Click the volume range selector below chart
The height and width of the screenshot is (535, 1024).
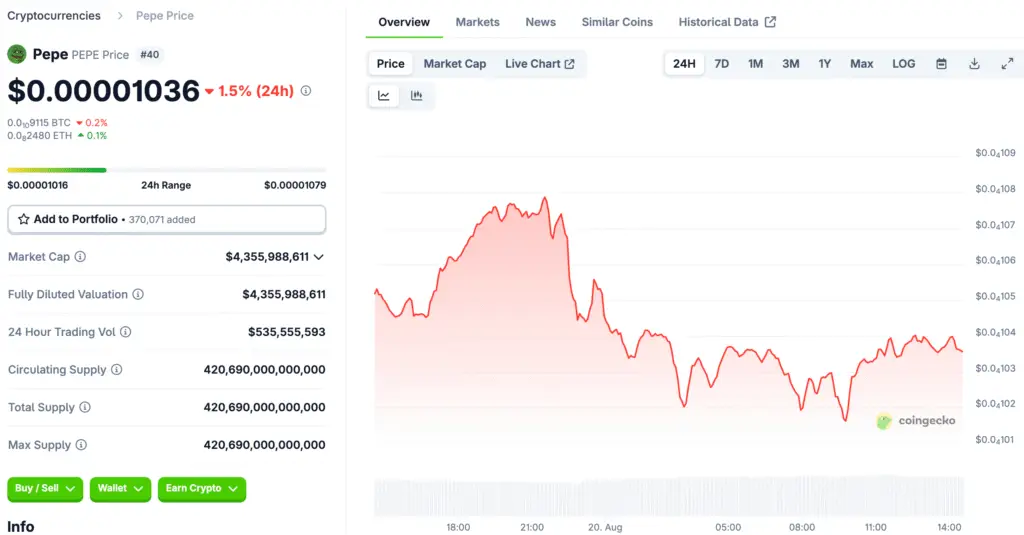[669, 496]
